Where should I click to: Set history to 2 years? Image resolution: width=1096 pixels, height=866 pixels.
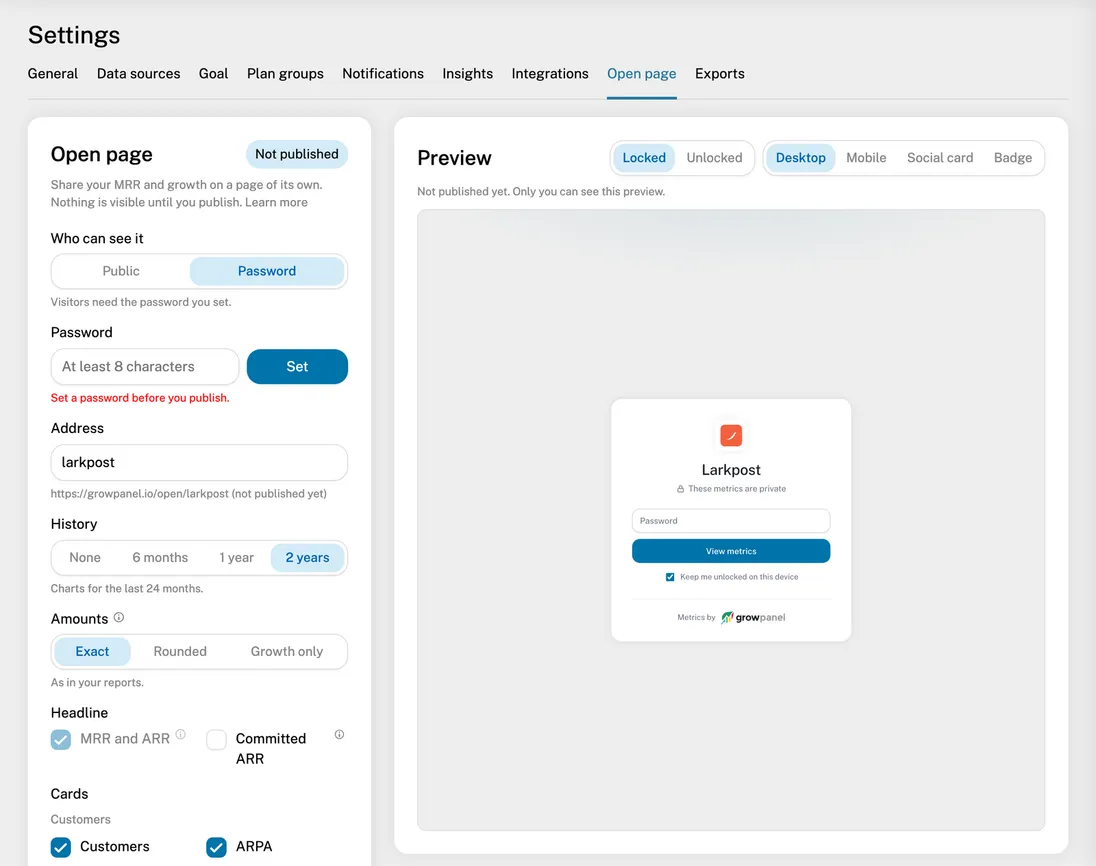pos(307,558)
